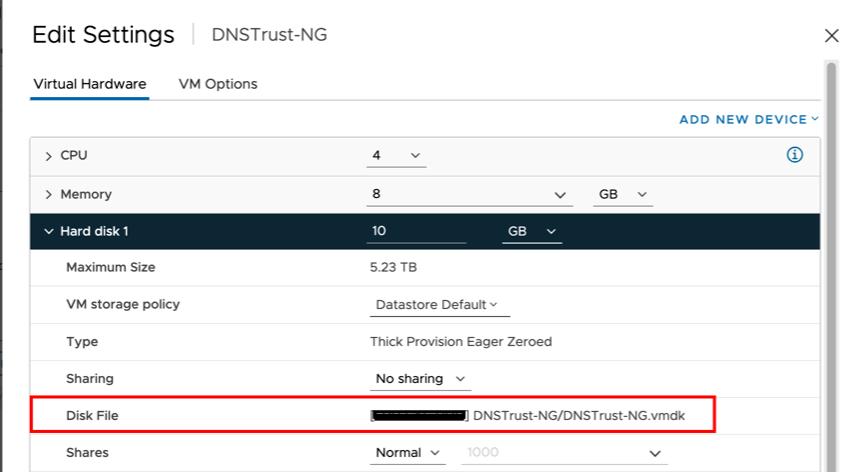
Task: Change the Memory unit GB dropdown
Action: pos(623,195)
